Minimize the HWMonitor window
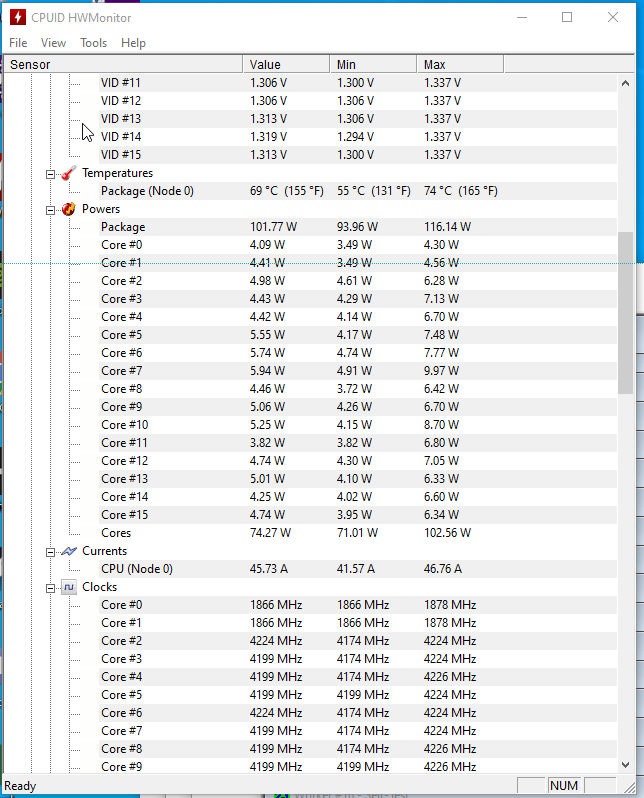The height and width of the screenshot is (798, 644). pos(522,17)
